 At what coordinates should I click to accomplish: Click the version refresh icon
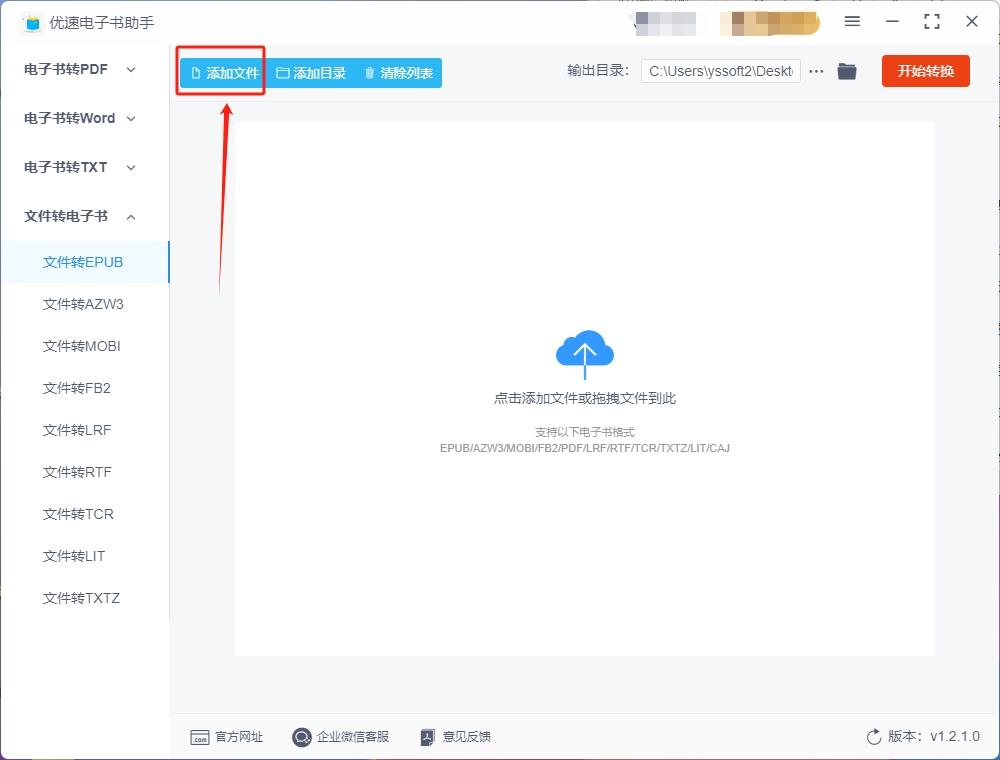click(x=874, y=737)
